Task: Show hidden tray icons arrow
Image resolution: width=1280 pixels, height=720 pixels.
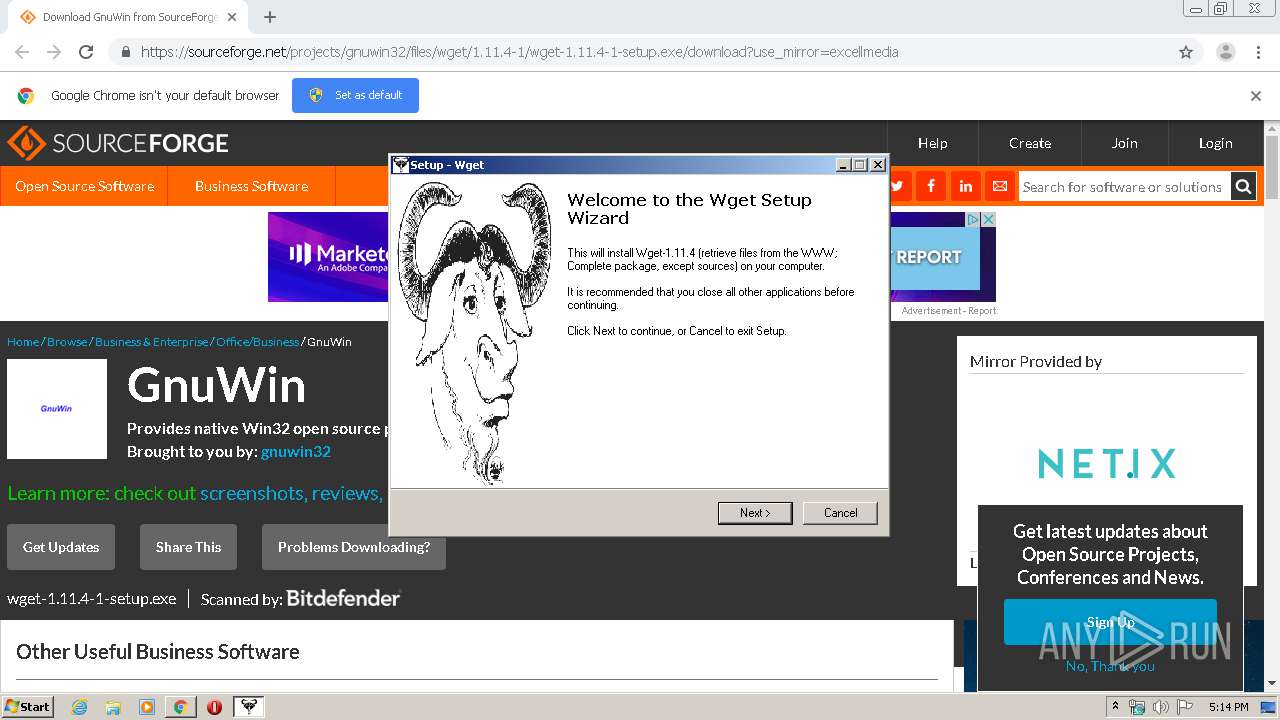Action: click(1116, 706)
